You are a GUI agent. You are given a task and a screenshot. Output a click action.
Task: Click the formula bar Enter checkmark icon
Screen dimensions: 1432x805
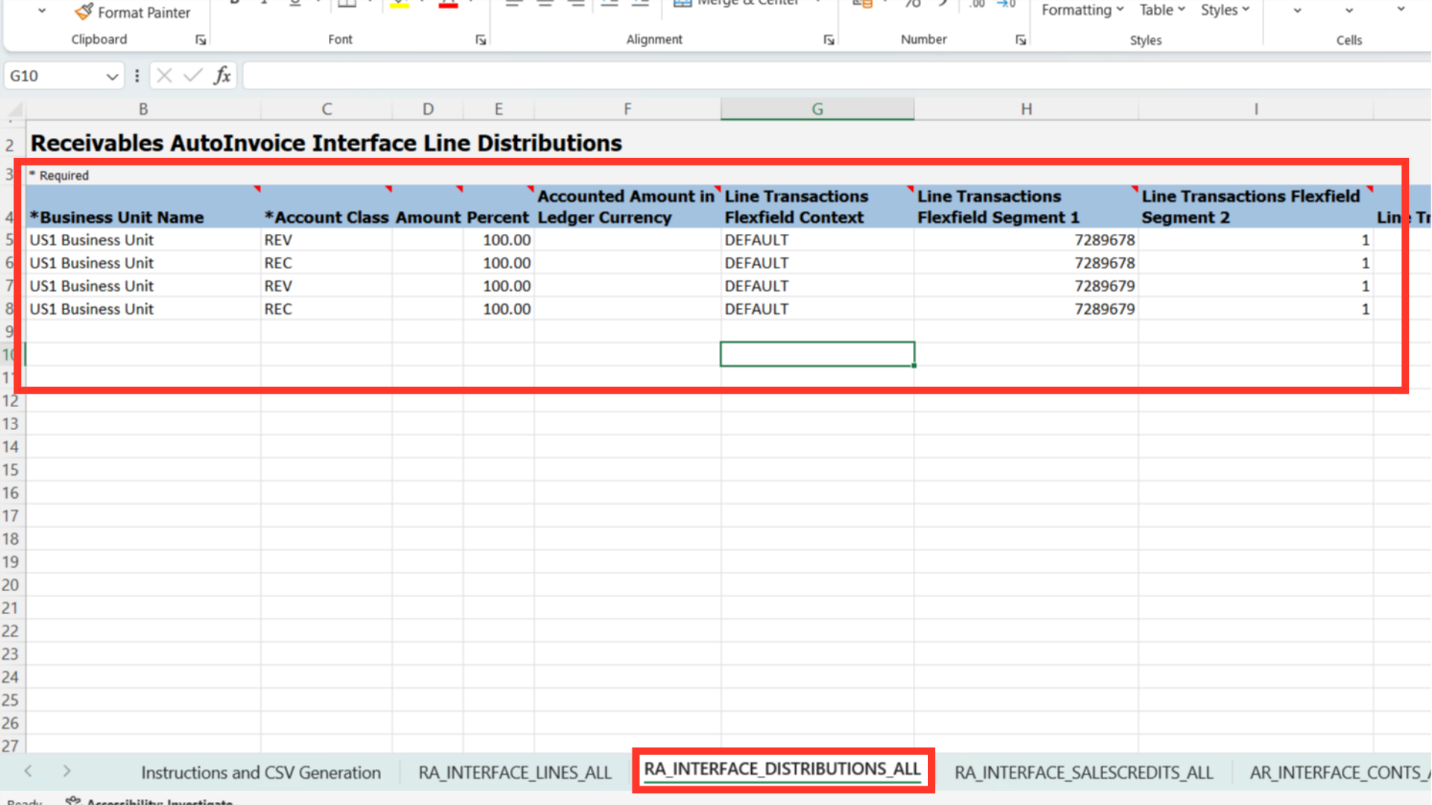pos(193,76)
